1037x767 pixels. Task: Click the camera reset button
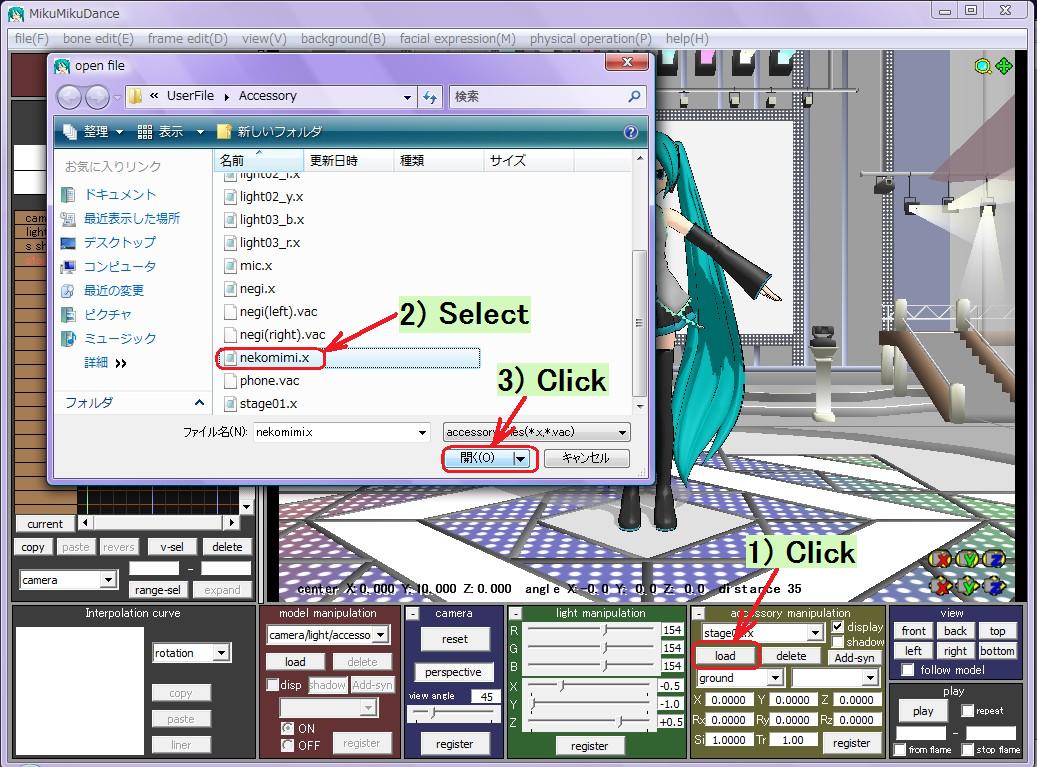454,639
